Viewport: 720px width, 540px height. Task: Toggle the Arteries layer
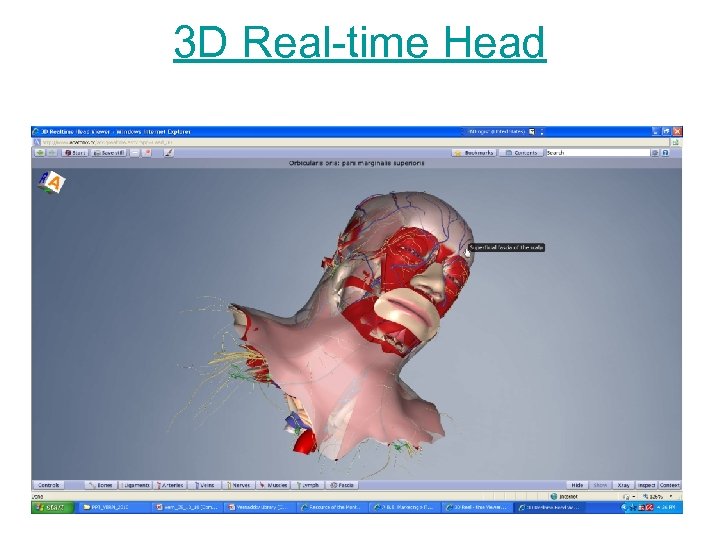pyautogui.click(x=170, y=485)
